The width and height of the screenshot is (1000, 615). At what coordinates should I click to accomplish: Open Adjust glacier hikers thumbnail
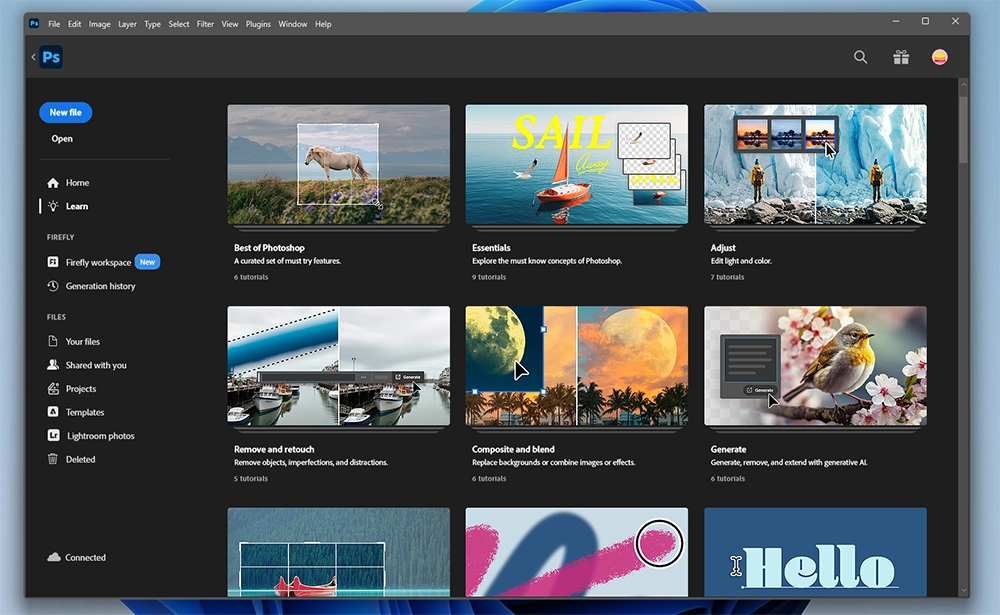[815, 165]
